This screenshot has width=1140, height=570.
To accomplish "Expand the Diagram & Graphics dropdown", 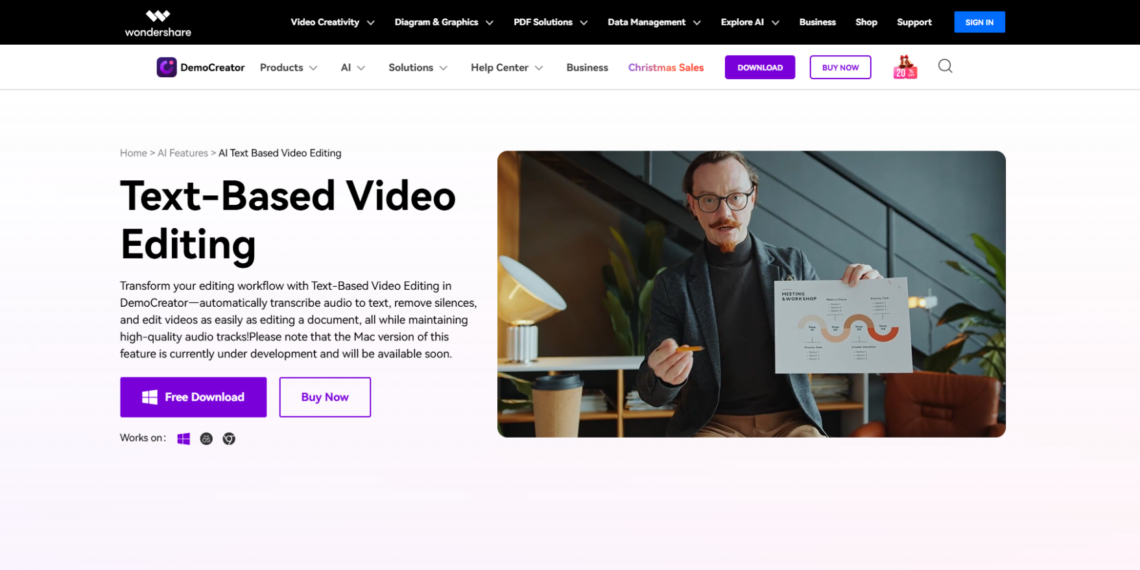I will [x=443, y=23].
